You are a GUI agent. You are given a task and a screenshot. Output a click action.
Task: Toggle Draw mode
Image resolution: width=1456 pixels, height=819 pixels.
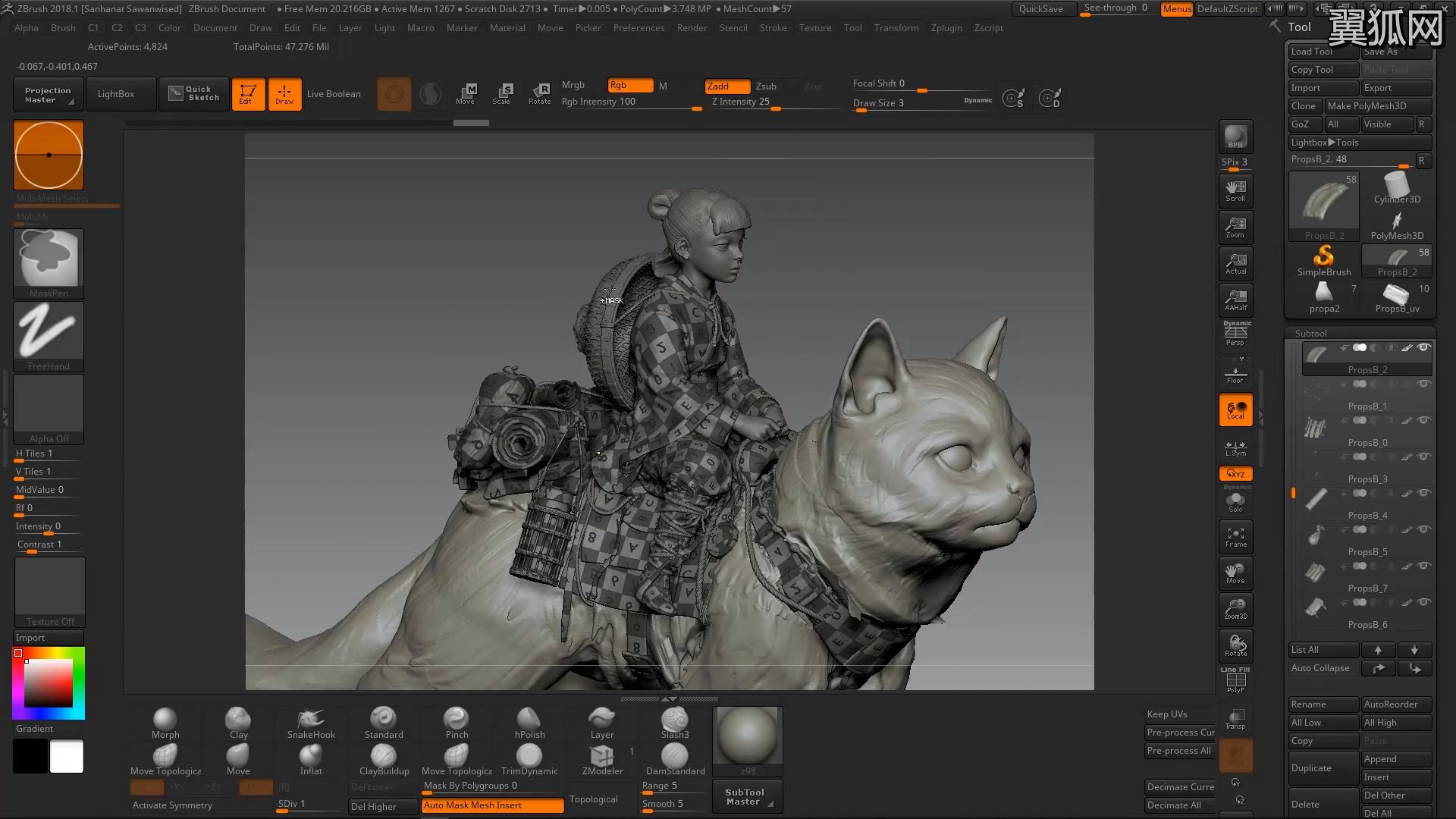click(284, 94)
